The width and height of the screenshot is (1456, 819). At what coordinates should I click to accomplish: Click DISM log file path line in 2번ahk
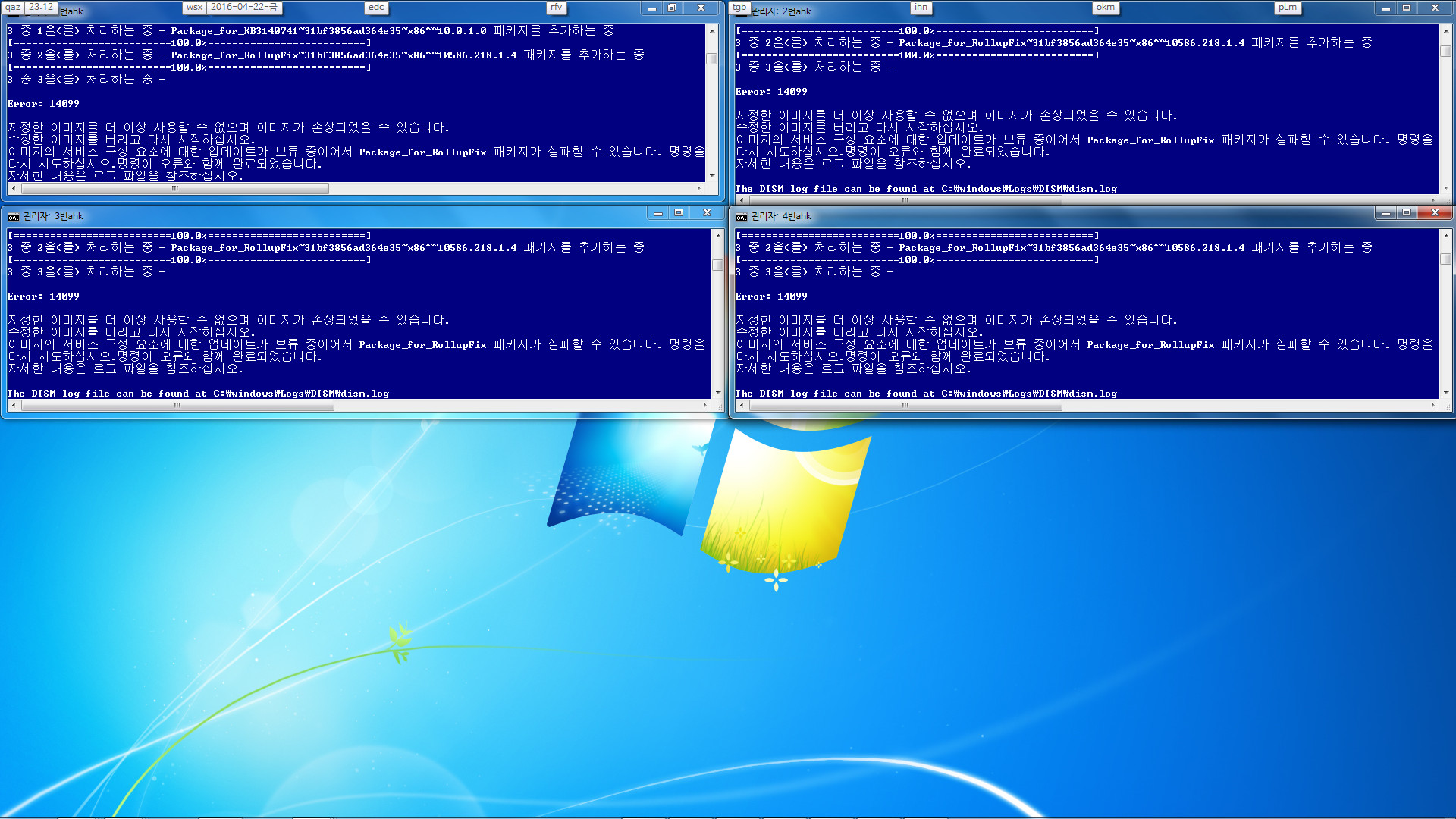pyautogui.click(x=926, y=189)
